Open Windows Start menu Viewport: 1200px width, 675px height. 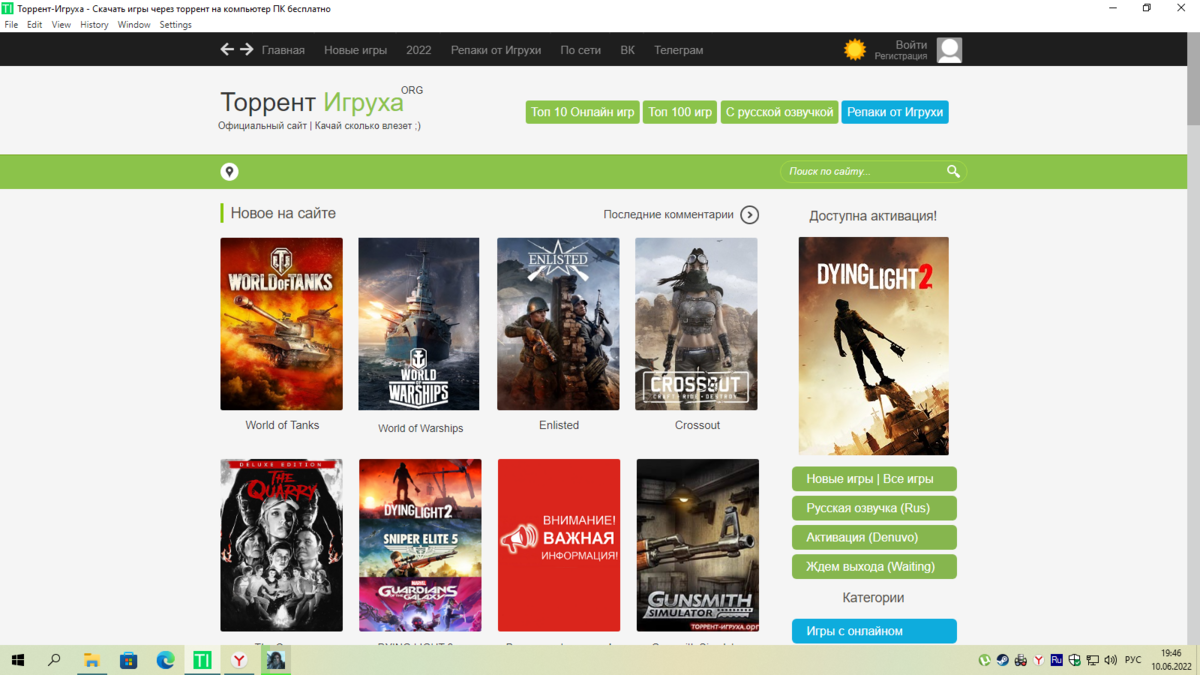tap(18, 660)
